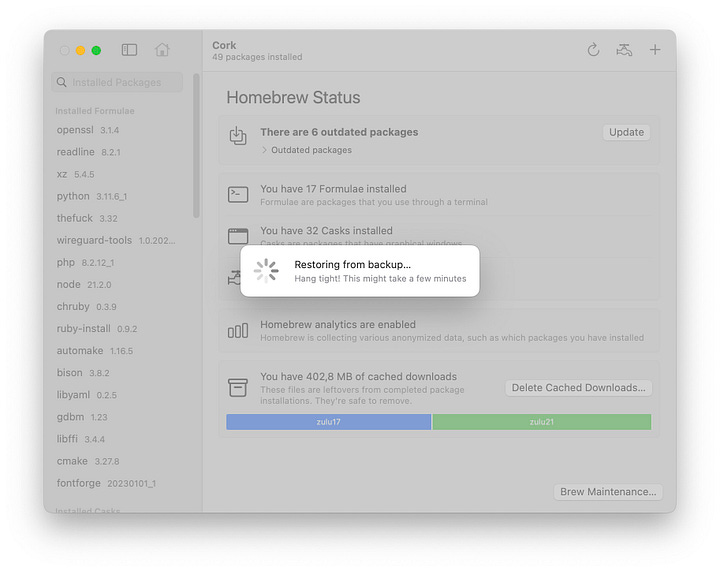The width and height of the screenshot is (720, 571).
Task: Select cmake 3.27.8 formula
Action: click(x=88, y=461)
